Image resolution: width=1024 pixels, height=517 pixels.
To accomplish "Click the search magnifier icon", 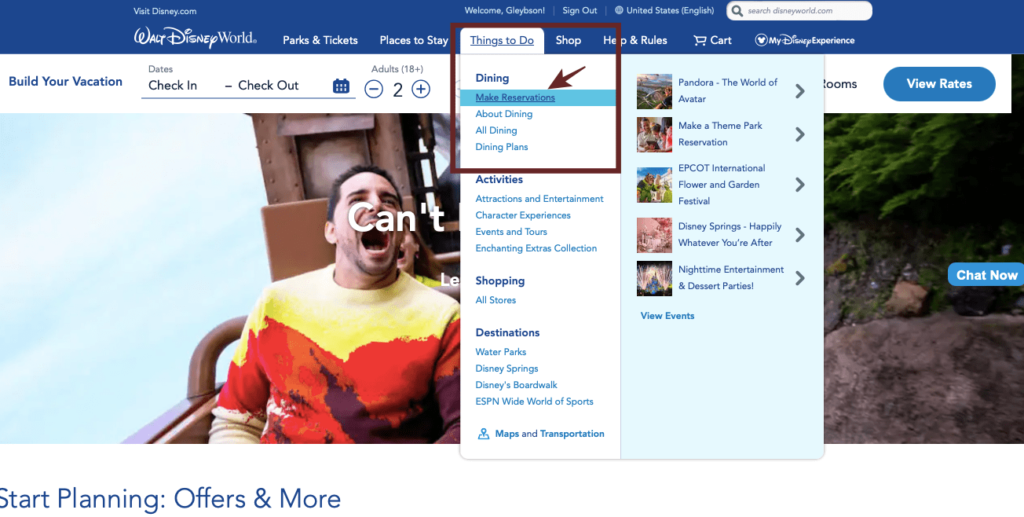I will point(736,11).
